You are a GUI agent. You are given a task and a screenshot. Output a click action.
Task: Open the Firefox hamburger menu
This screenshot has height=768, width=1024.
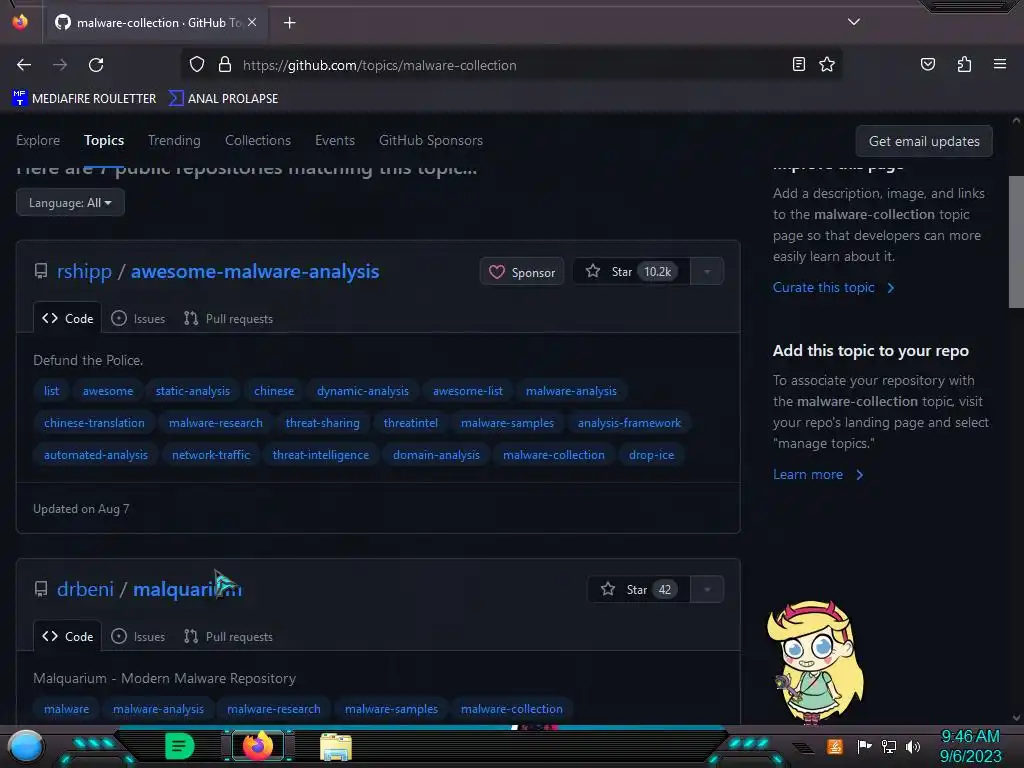pyautogui.click(x=999, y=64)
